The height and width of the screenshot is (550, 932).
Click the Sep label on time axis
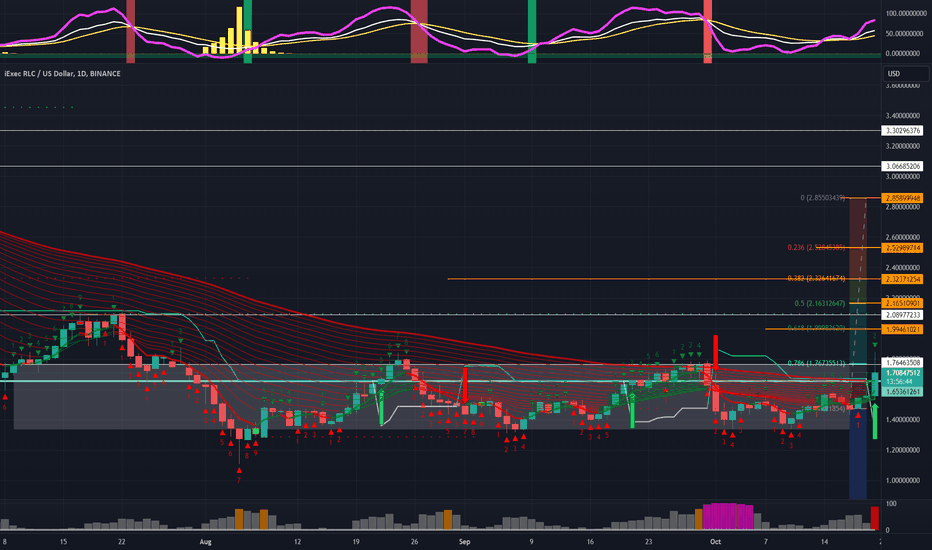[x=465, y=542]
